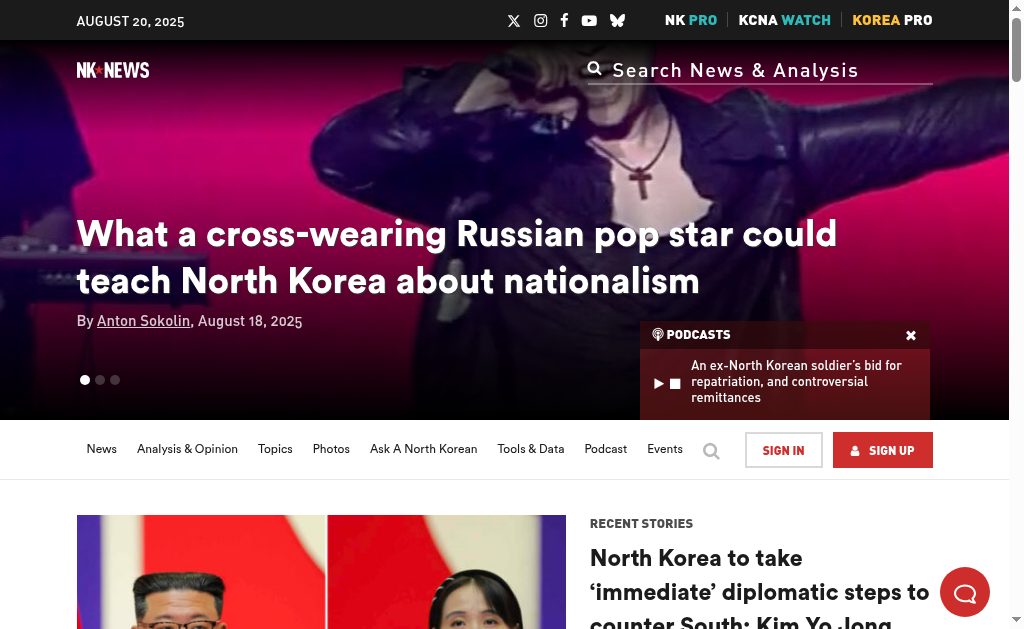The image size is (1024, 629).
Task: Open the Bluesky butterfly icon
Action: pos(617,21)
